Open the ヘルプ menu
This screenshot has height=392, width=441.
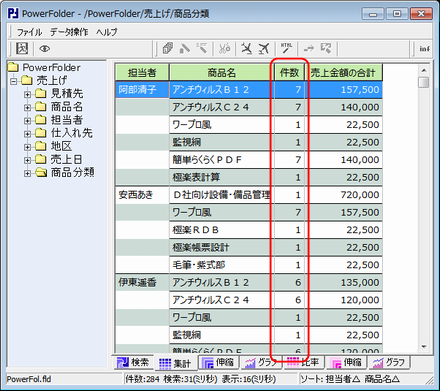(x=107, y=32)
